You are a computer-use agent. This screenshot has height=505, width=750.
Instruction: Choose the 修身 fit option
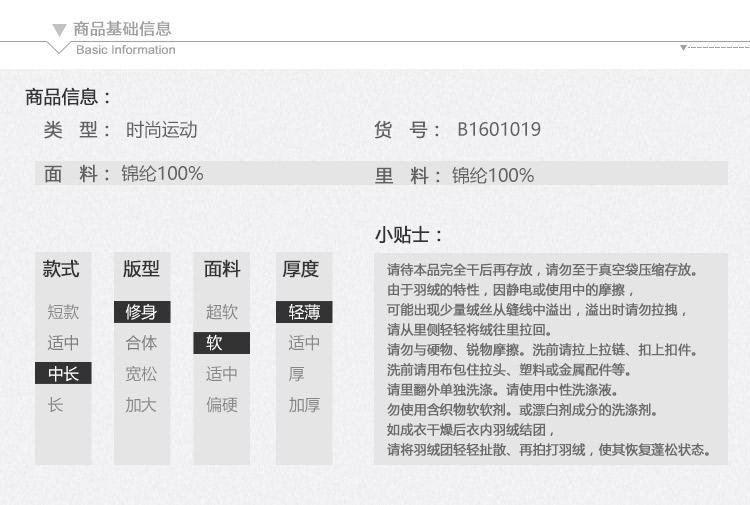(142, 312)
